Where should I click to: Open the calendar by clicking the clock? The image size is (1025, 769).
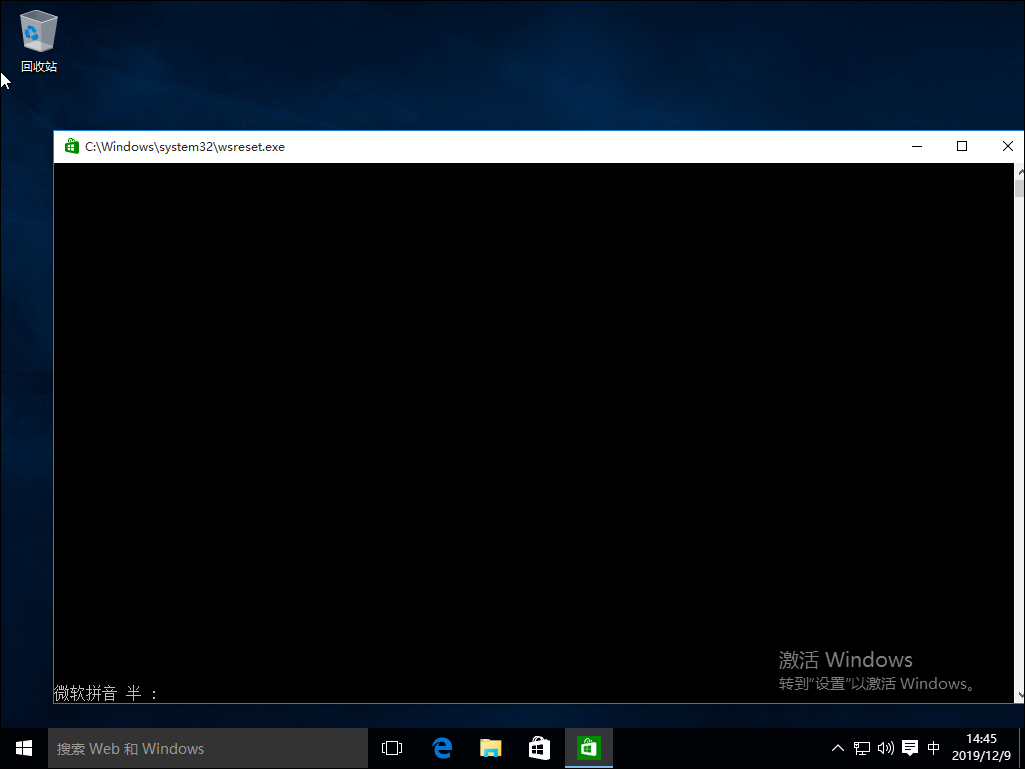click(x=981, y=747)
